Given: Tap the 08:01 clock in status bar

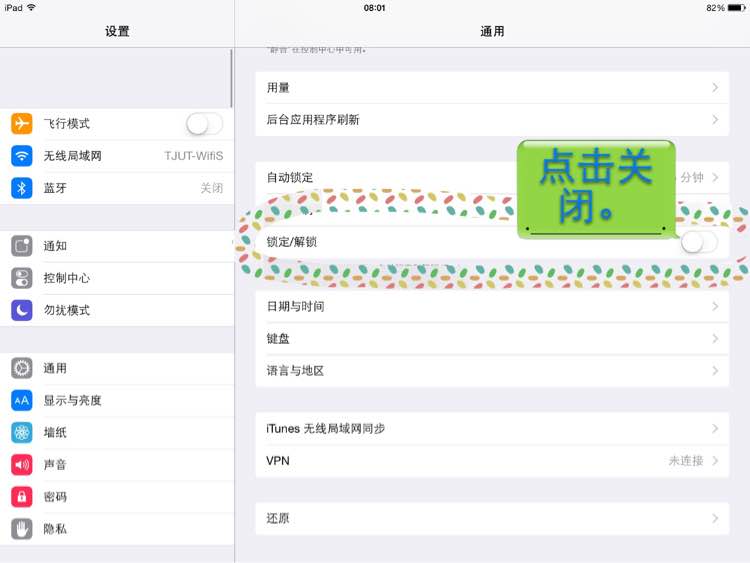Looking at the screenshot, I should [x=375, y=8].
